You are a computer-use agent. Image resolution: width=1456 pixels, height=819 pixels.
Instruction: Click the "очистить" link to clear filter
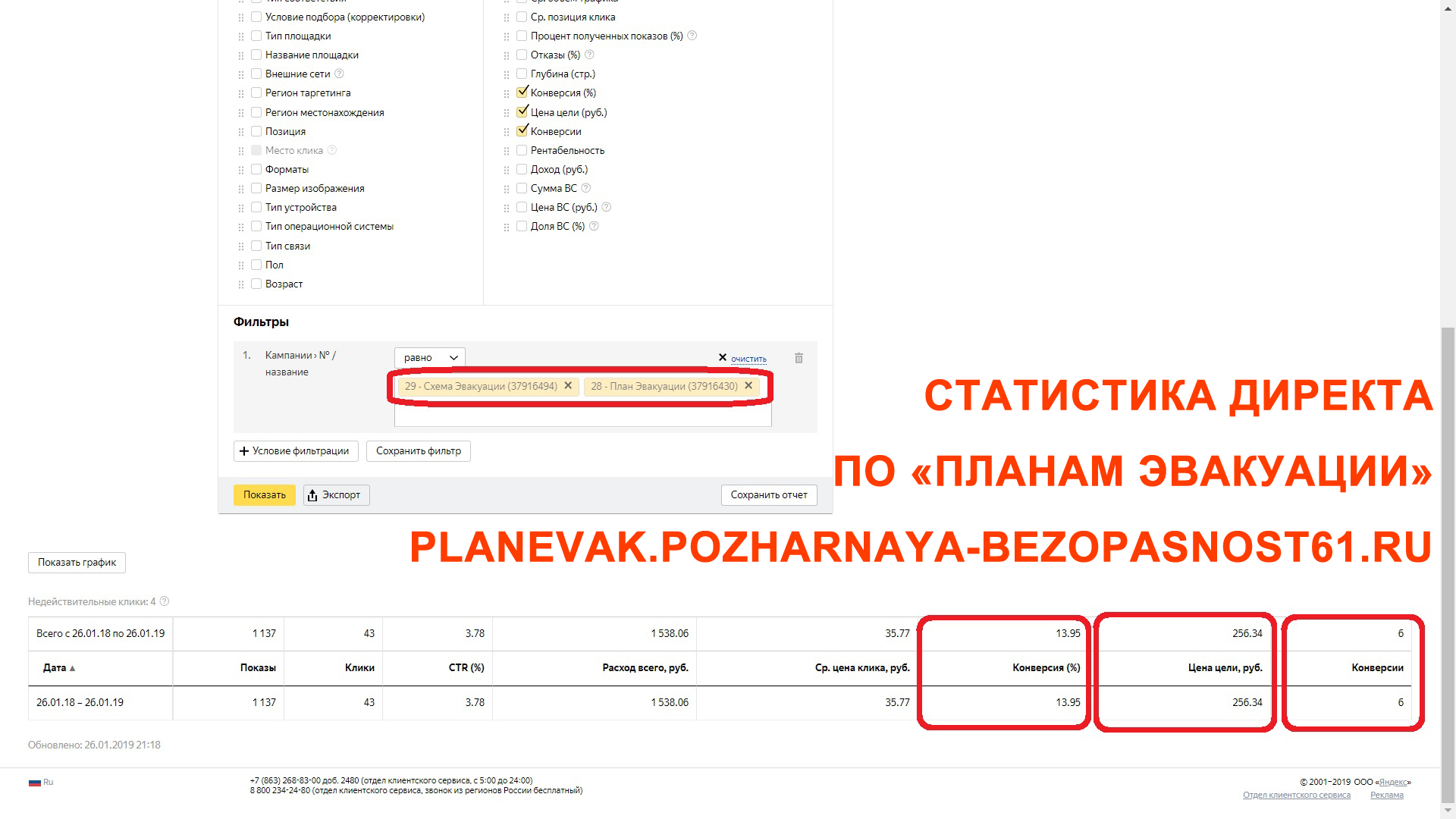[x=748, y=359]
